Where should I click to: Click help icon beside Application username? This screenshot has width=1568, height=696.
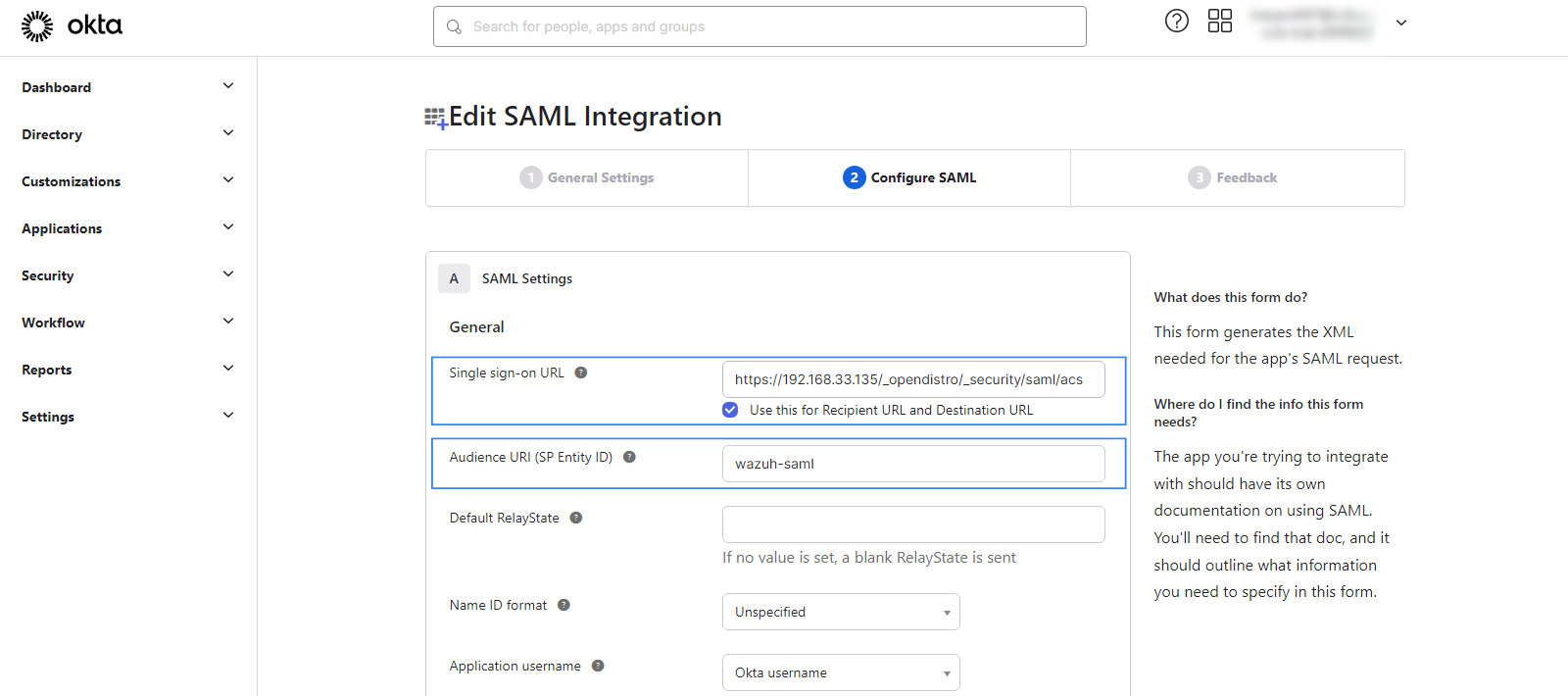(598, 666)
